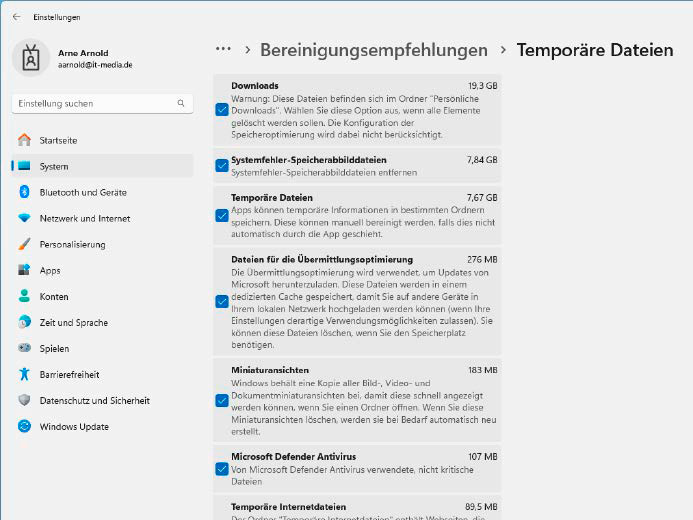693x520 pixels.
Task: Open Personalisierung settings
Action: coord(103,244)
